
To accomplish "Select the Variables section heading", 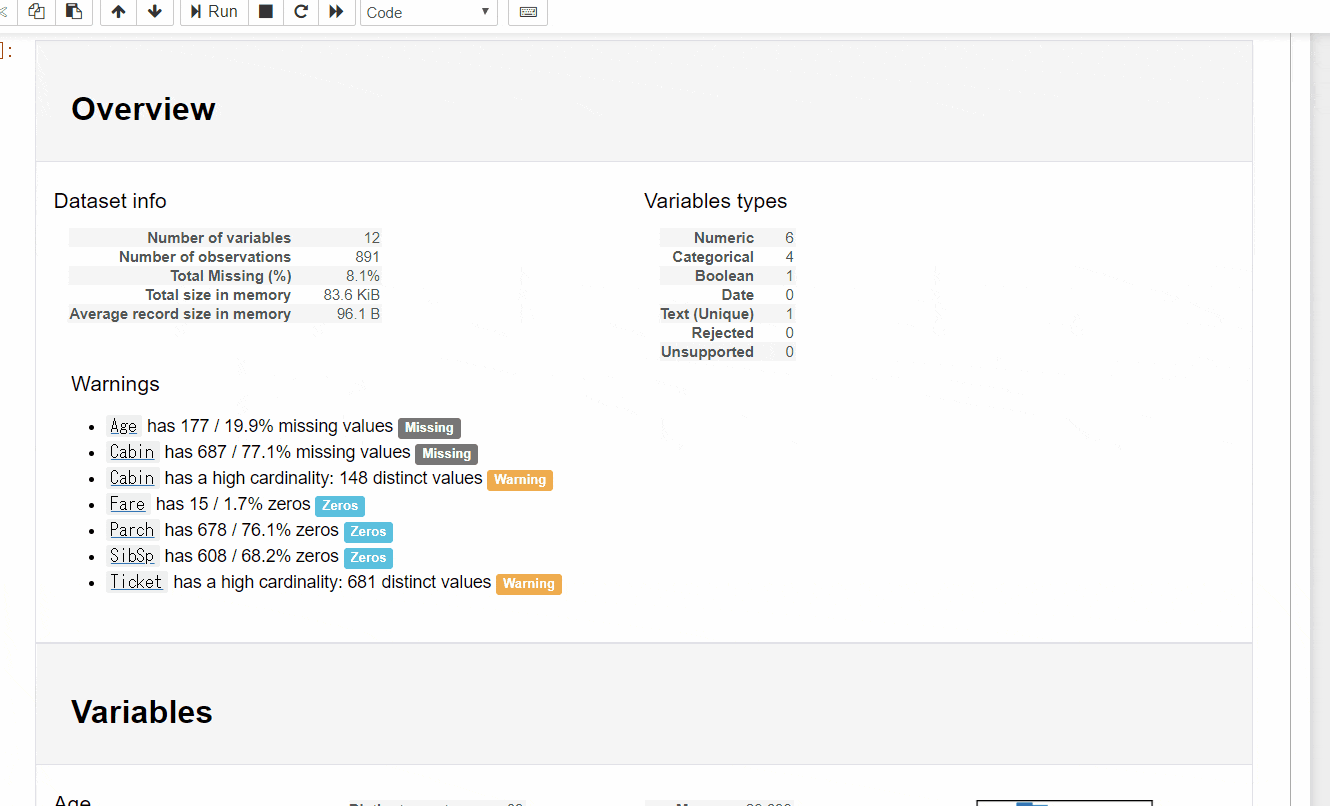I will point(142,712).
